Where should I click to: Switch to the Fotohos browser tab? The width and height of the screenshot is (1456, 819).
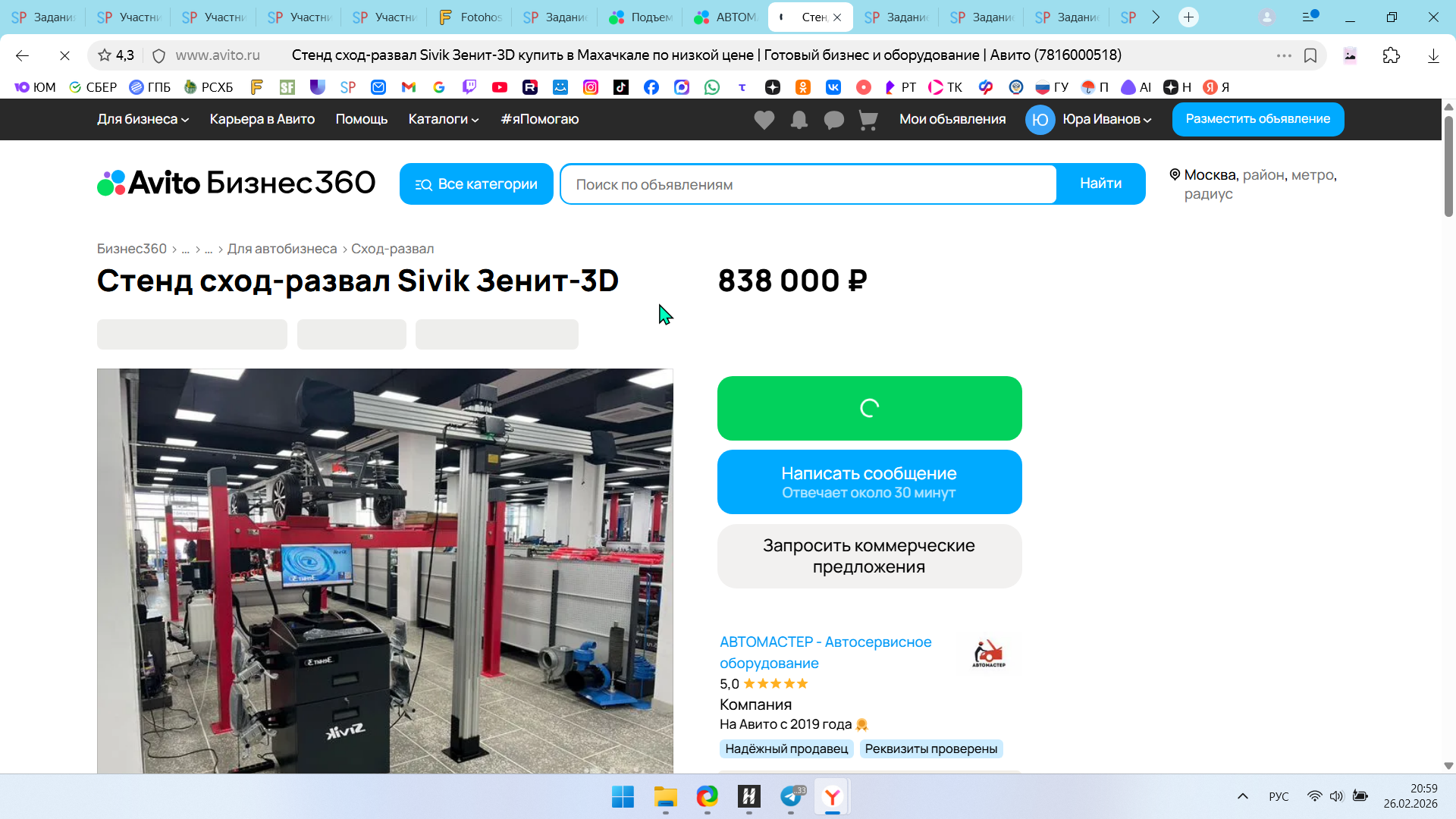pyautogui.click(x=470, y=17)
